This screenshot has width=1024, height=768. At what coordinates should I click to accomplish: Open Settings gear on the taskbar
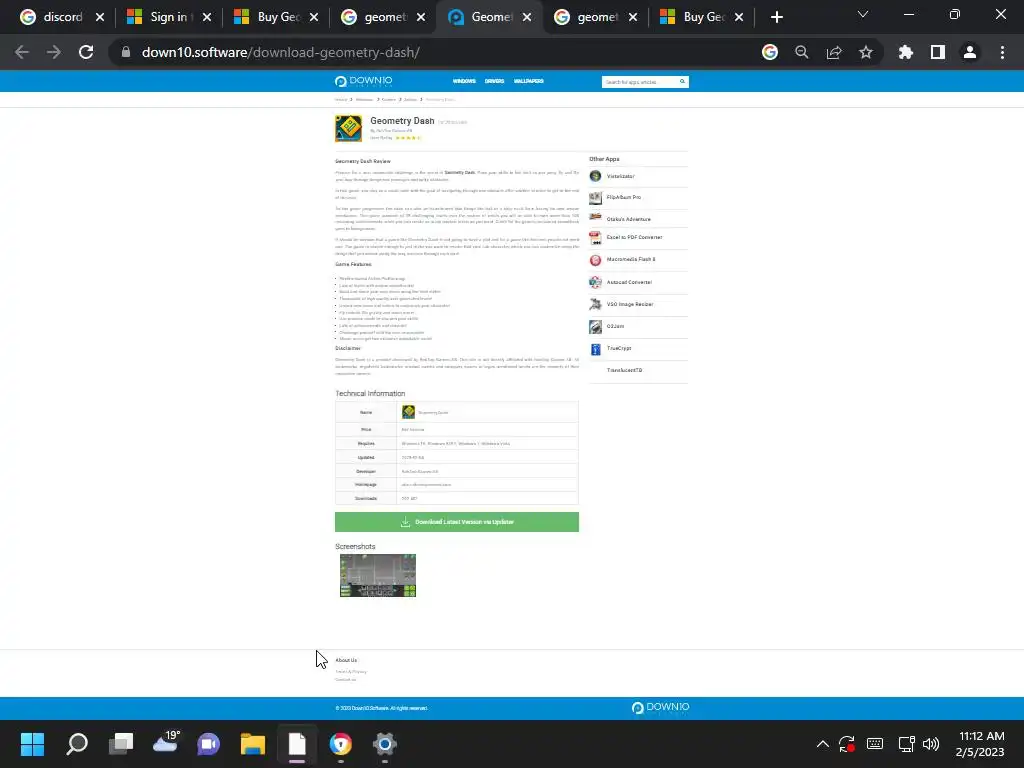[x=385, y=744]
